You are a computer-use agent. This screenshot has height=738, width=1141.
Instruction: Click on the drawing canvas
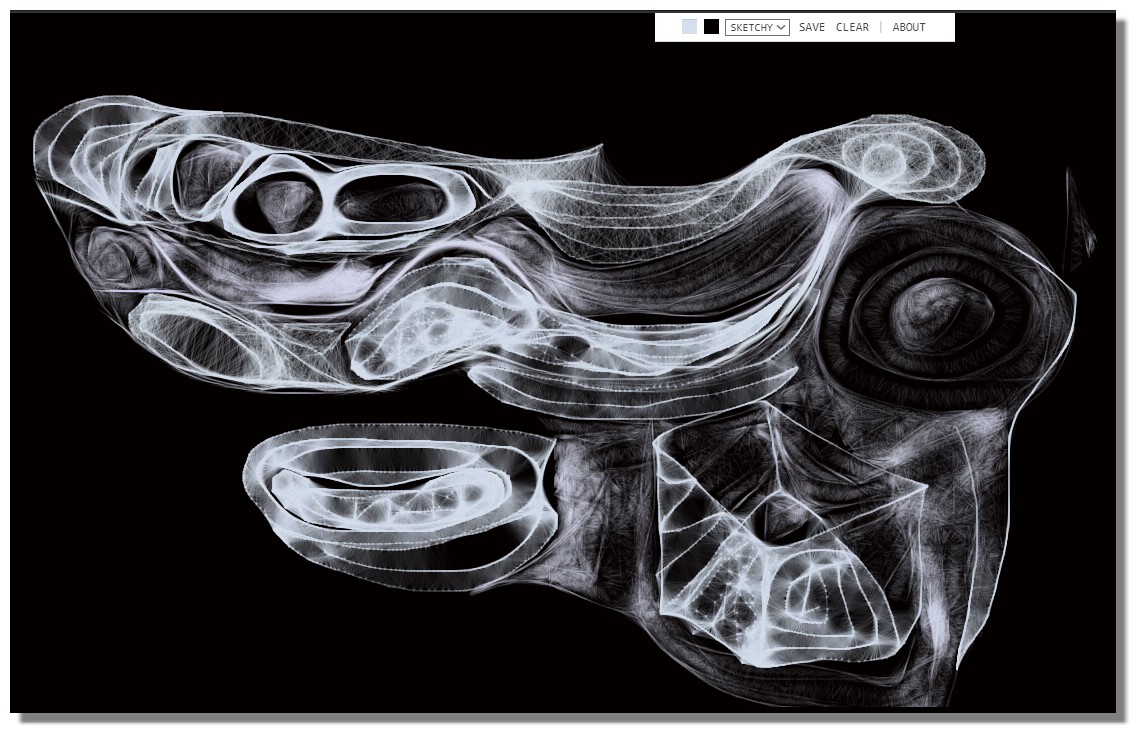coord(562,362)
